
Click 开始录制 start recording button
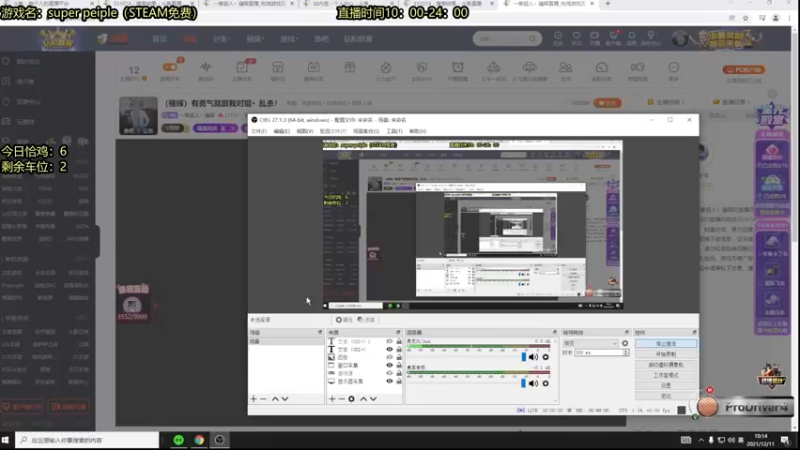coord(666,354)
